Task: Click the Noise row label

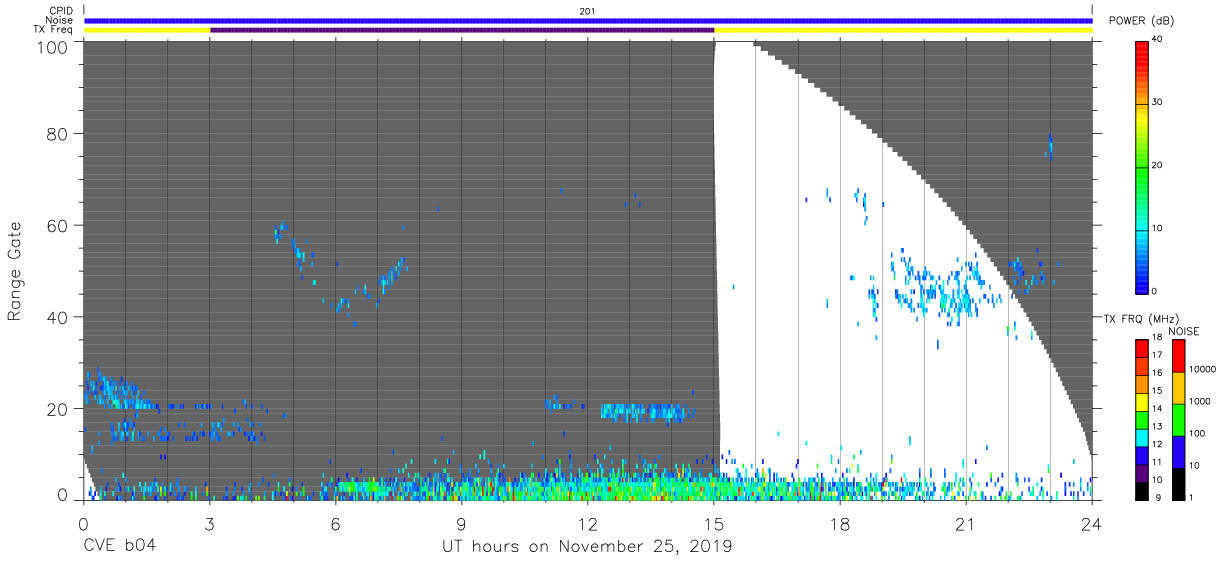Action: pos(59,20)
